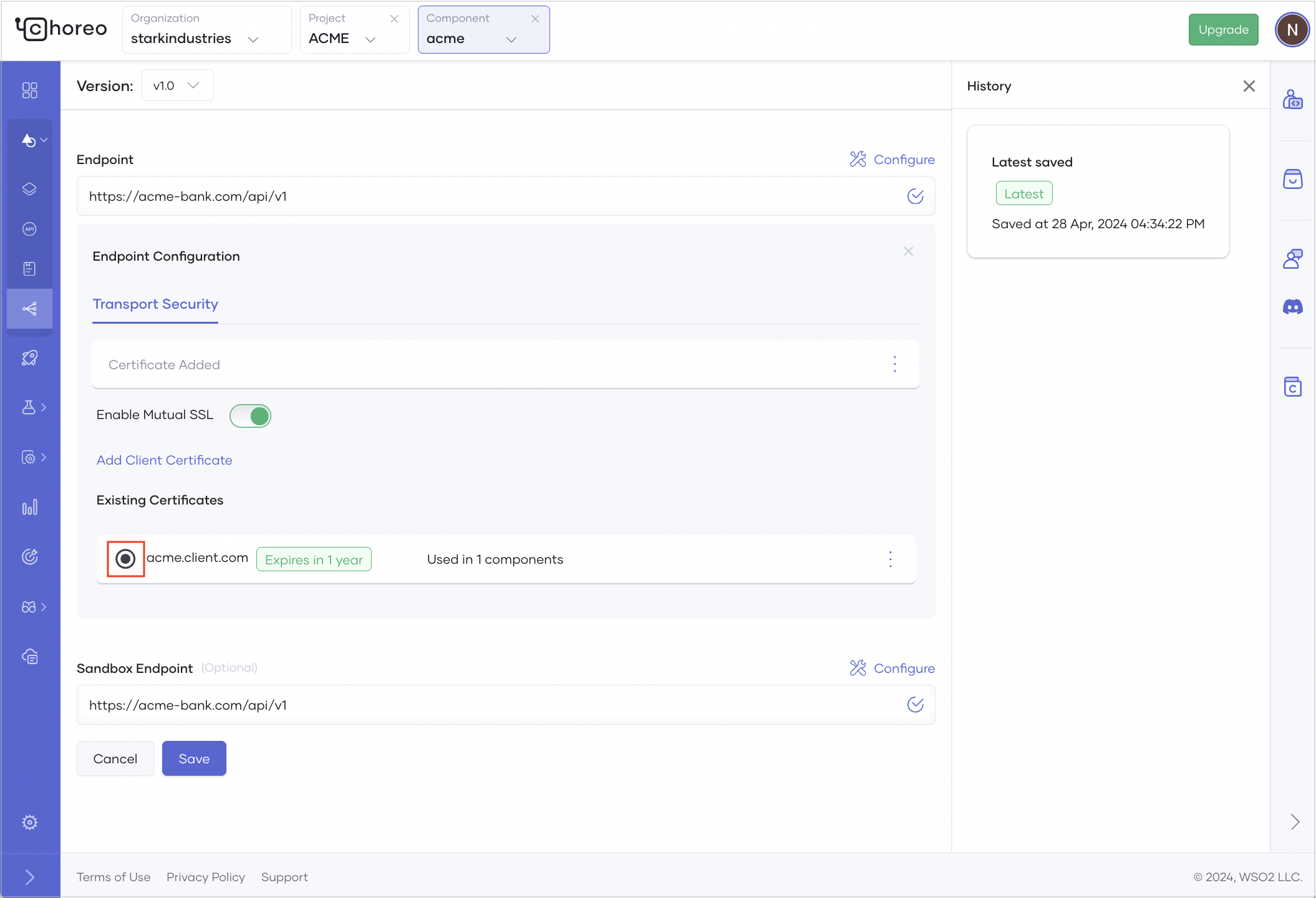Click the Save button
This screenshot has width=1316, height=898.
pos(194,758)
